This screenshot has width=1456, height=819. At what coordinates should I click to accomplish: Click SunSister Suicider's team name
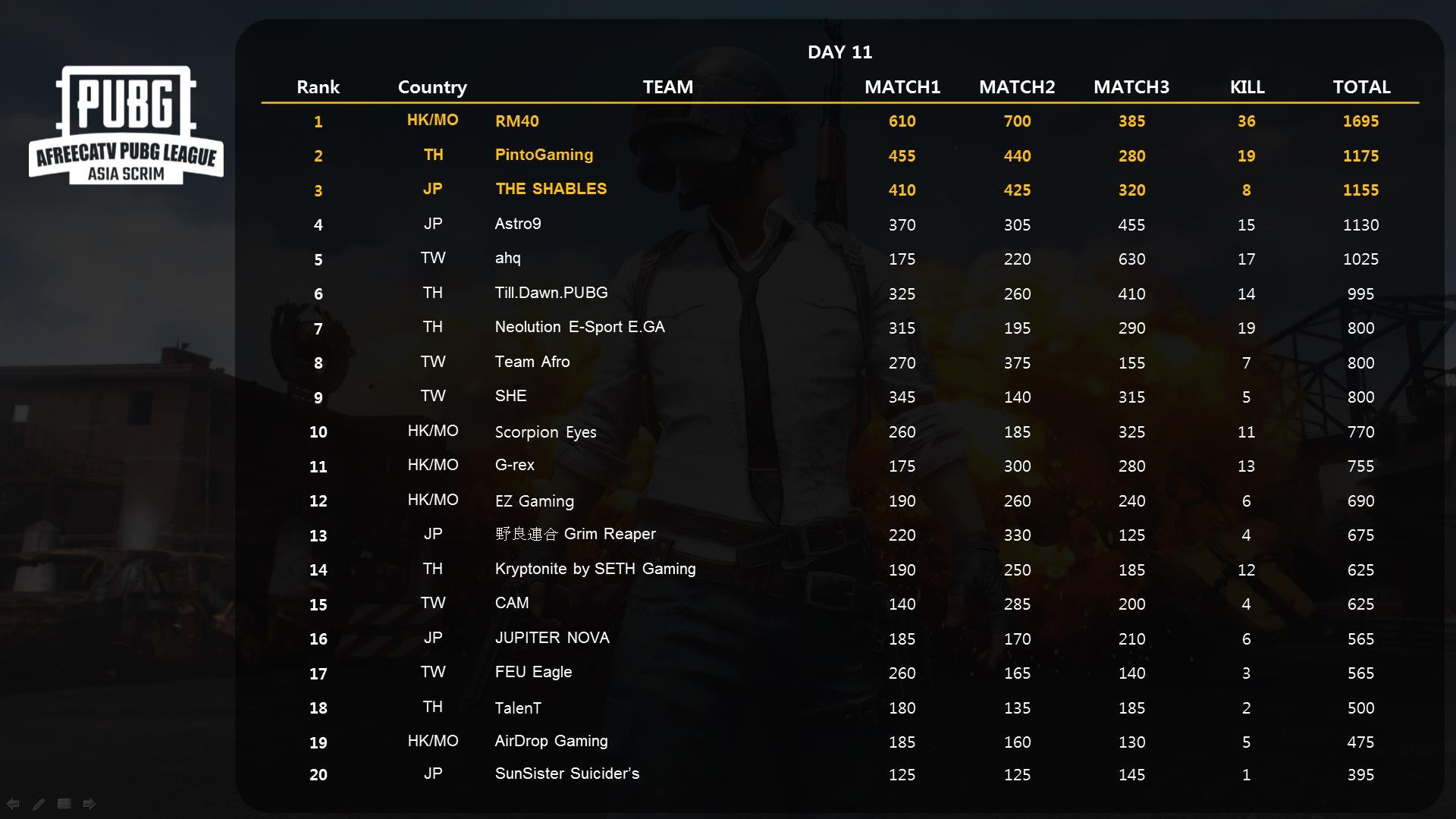[x=566, y=774]
